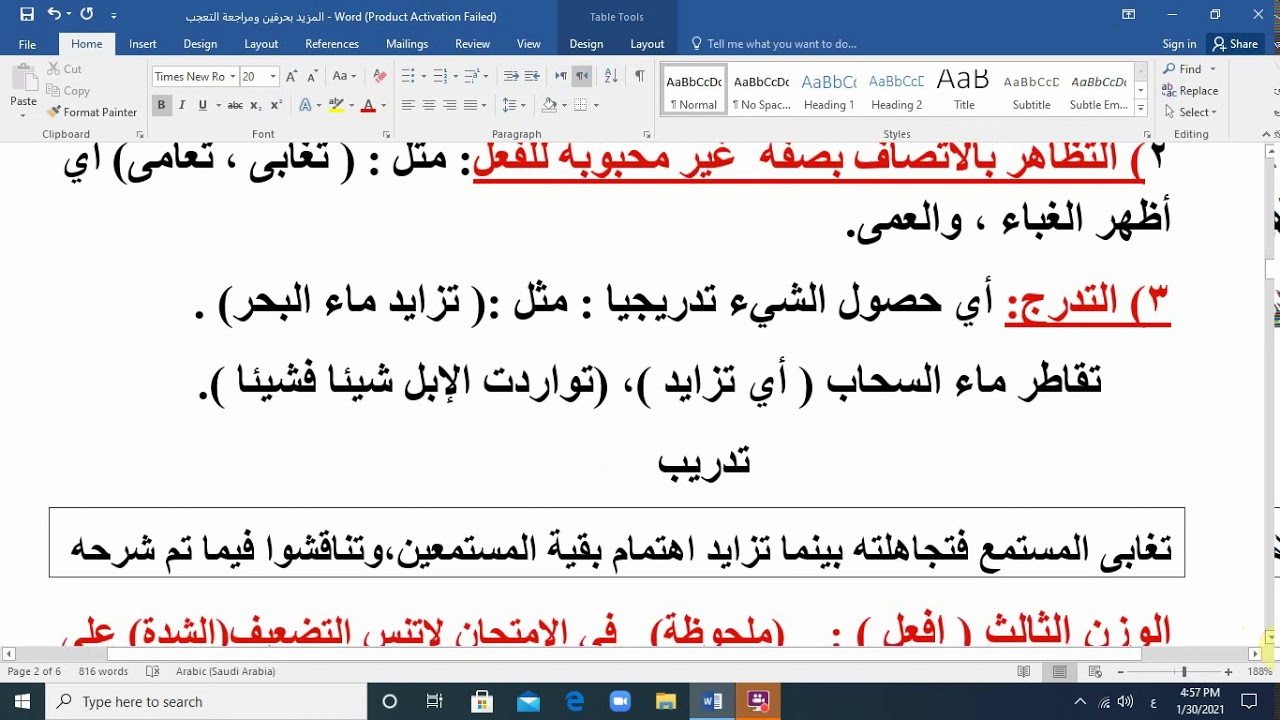The image size is (1280, 720).
Task: Open File Explorer in the taskbar
Action: tap(666, 701)
